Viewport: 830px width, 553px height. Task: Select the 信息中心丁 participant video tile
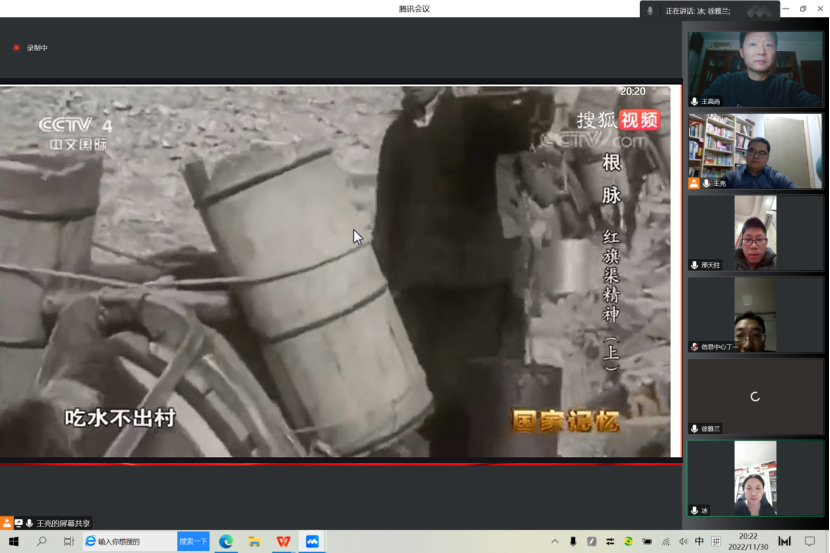(x=755, y=315)
